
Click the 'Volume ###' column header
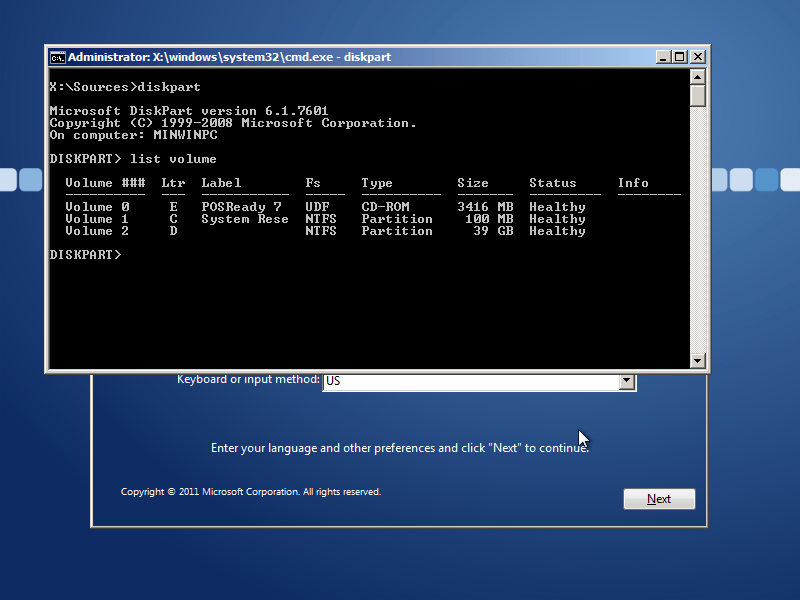105,183
